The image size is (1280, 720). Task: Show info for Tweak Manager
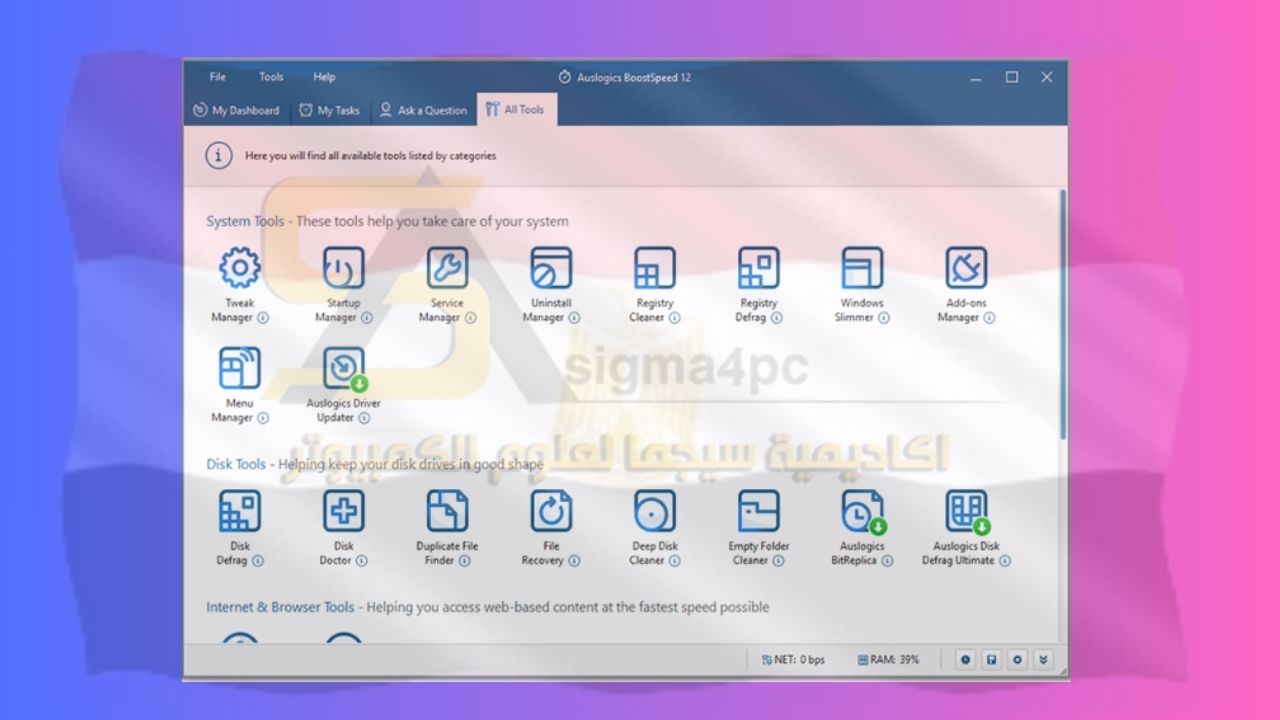tap(263, 318)
